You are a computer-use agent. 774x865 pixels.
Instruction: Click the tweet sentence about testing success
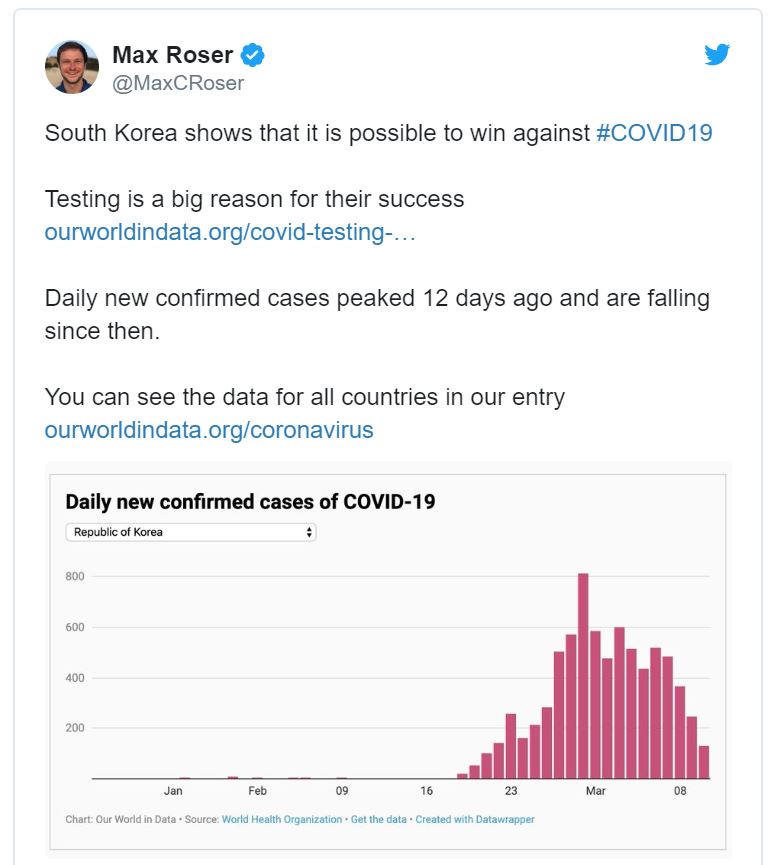tap(254, 199)
